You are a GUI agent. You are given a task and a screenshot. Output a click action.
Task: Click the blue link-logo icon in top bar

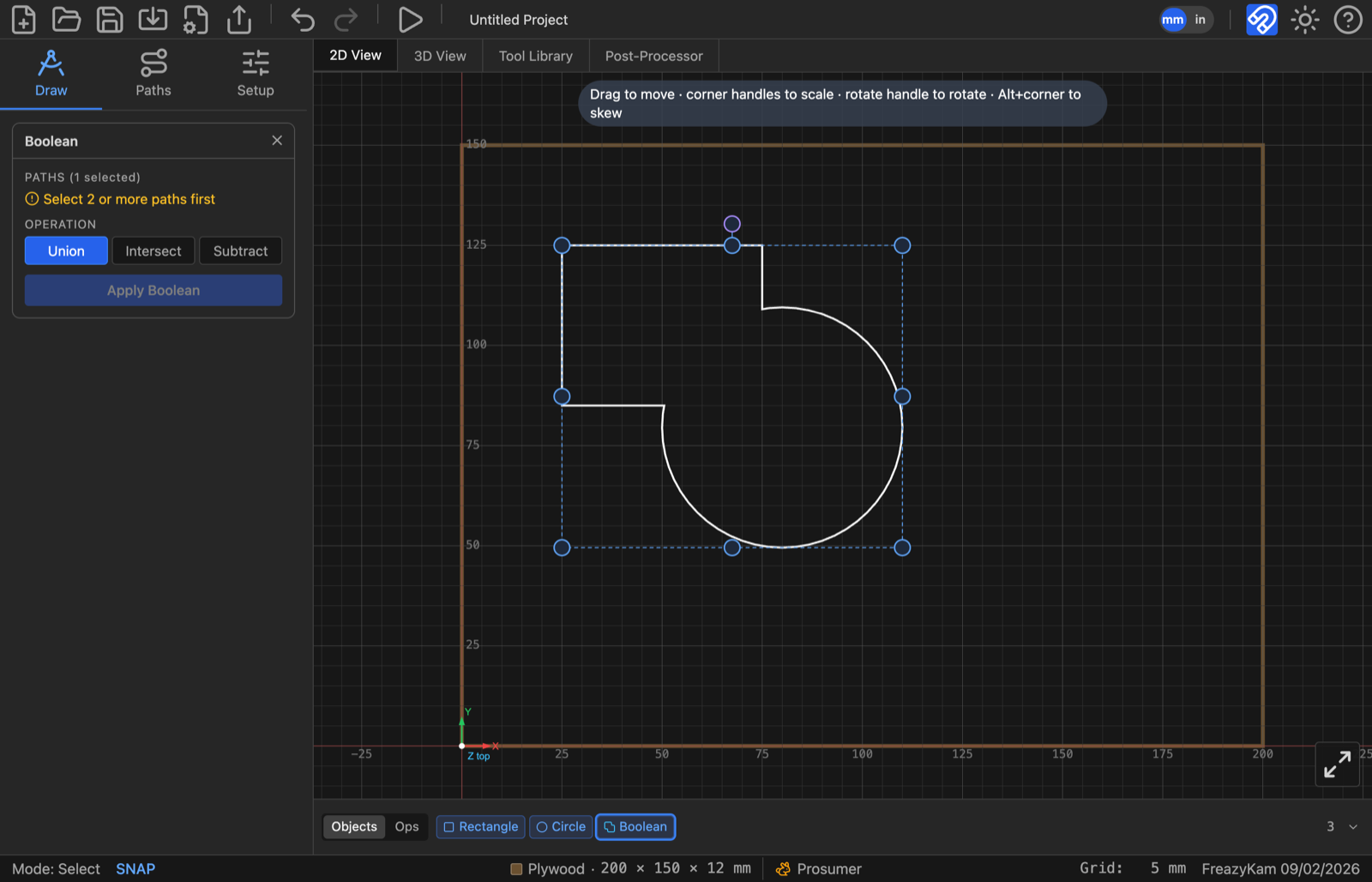coord(1261,19)
